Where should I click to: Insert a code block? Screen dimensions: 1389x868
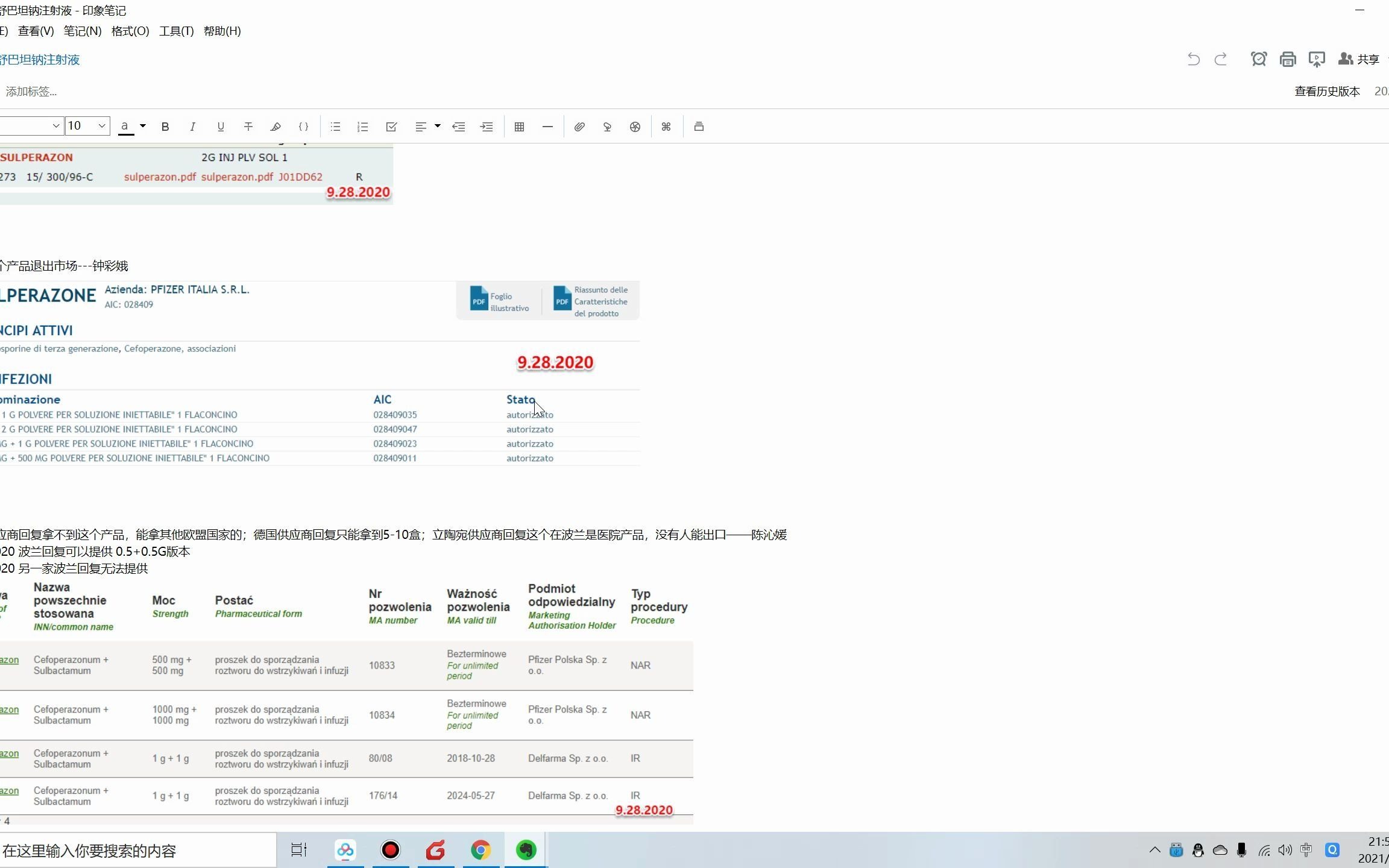[304, 127]
